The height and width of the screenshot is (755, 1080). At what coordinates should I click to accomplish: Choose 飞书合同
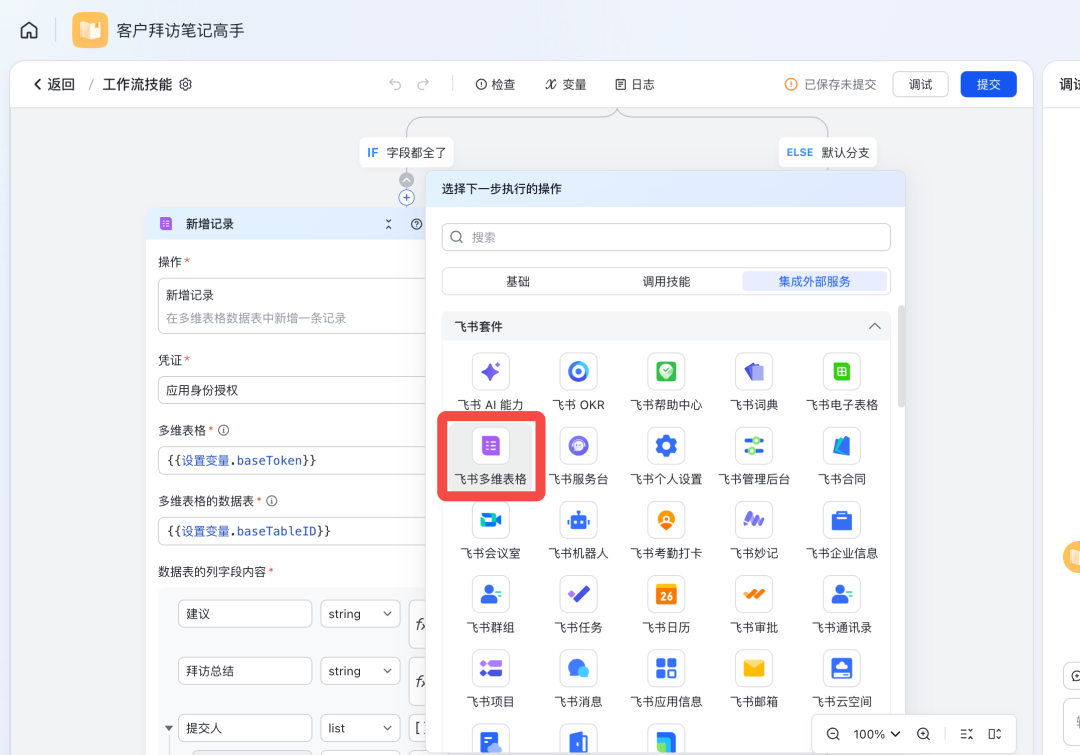(x=842, y=456)
